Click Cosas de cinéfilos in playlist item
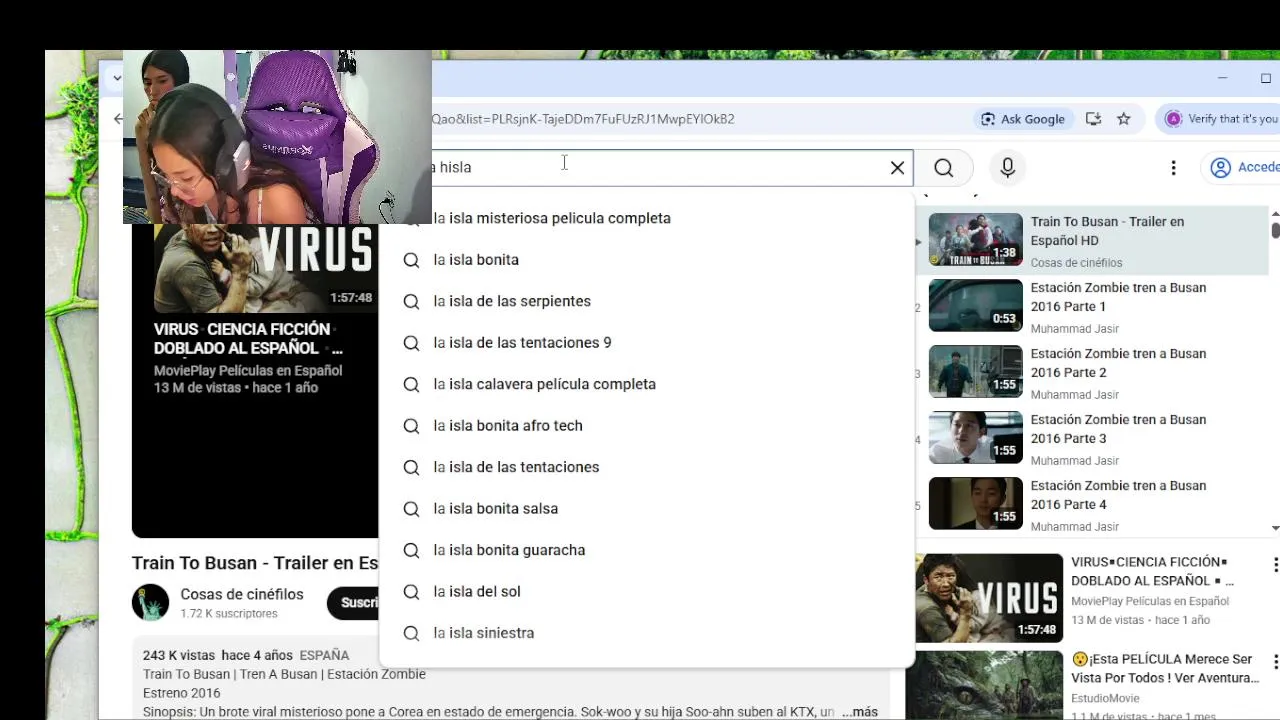This screenshot has width=1280, height=720. pos(1077,263)
